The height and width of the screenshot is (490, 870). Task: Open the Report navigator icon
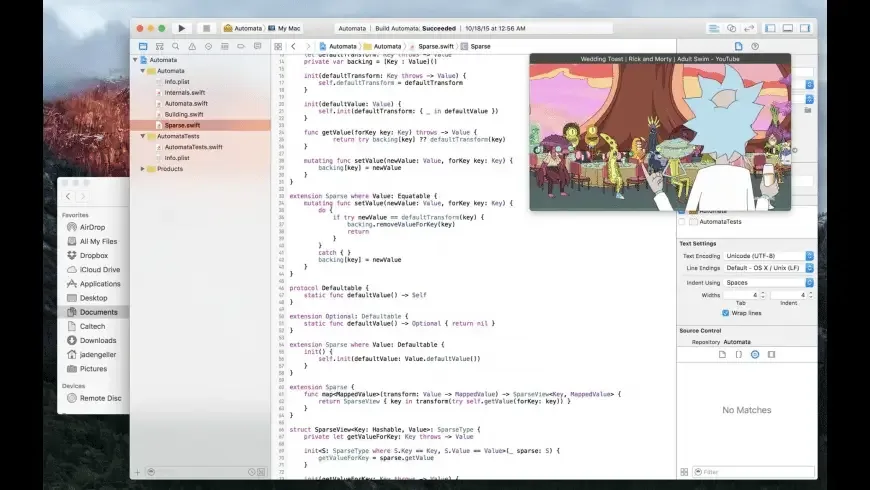[x=257, y=47]
